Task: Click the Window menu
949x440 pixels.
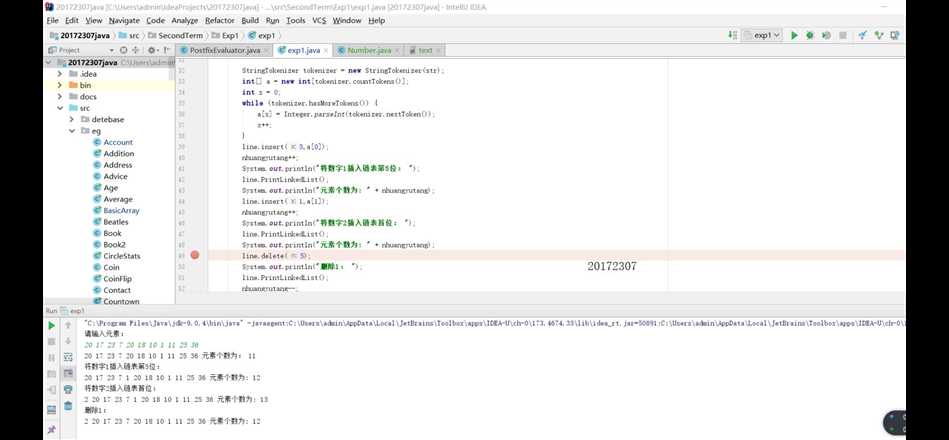Action: click(x=347, y=21)
